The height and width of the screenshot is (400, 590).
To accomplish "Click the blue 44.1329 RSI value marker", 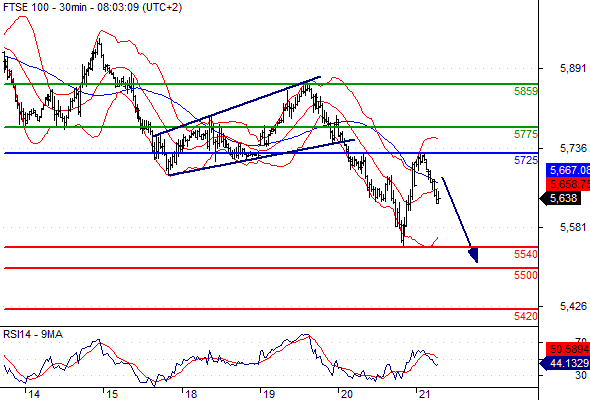I will coord(565,363).
